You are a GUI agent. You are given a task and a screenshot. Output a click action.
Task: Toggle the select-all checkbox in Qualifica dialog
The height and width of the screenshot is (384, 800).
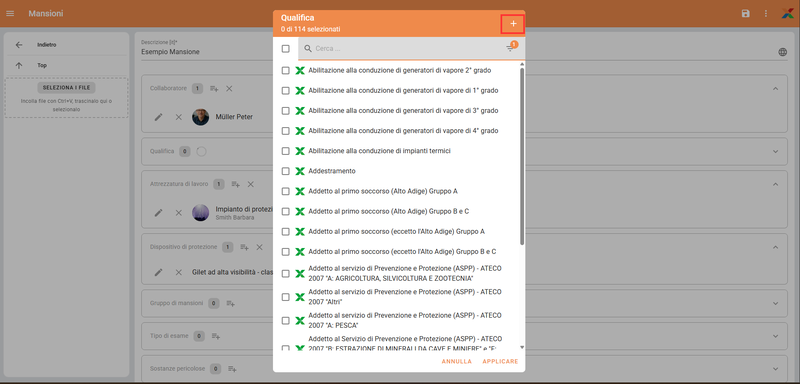286,48
